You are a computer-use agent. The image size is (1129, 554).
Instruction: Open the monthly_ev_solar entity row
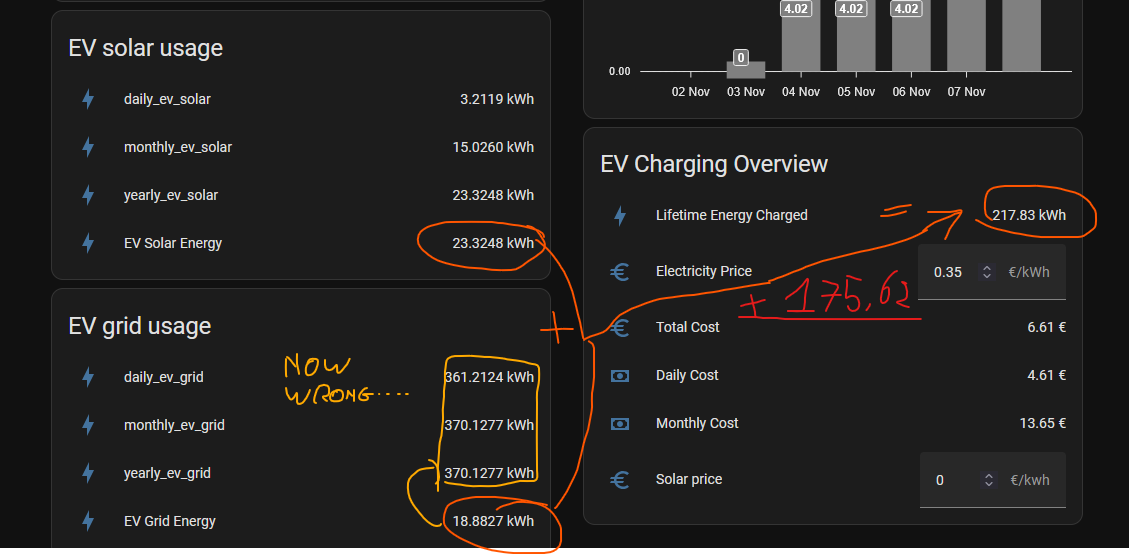click(x=301, y=147)
